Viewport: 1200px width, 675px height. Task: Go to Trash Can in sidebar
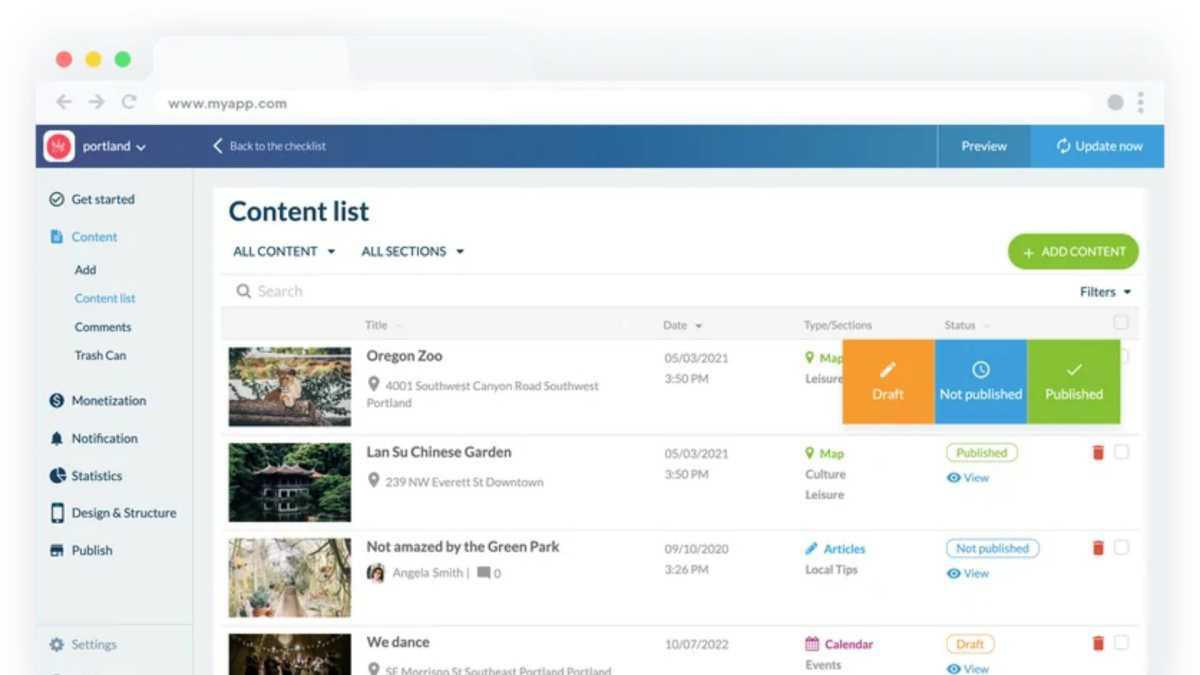click(100, 355)
